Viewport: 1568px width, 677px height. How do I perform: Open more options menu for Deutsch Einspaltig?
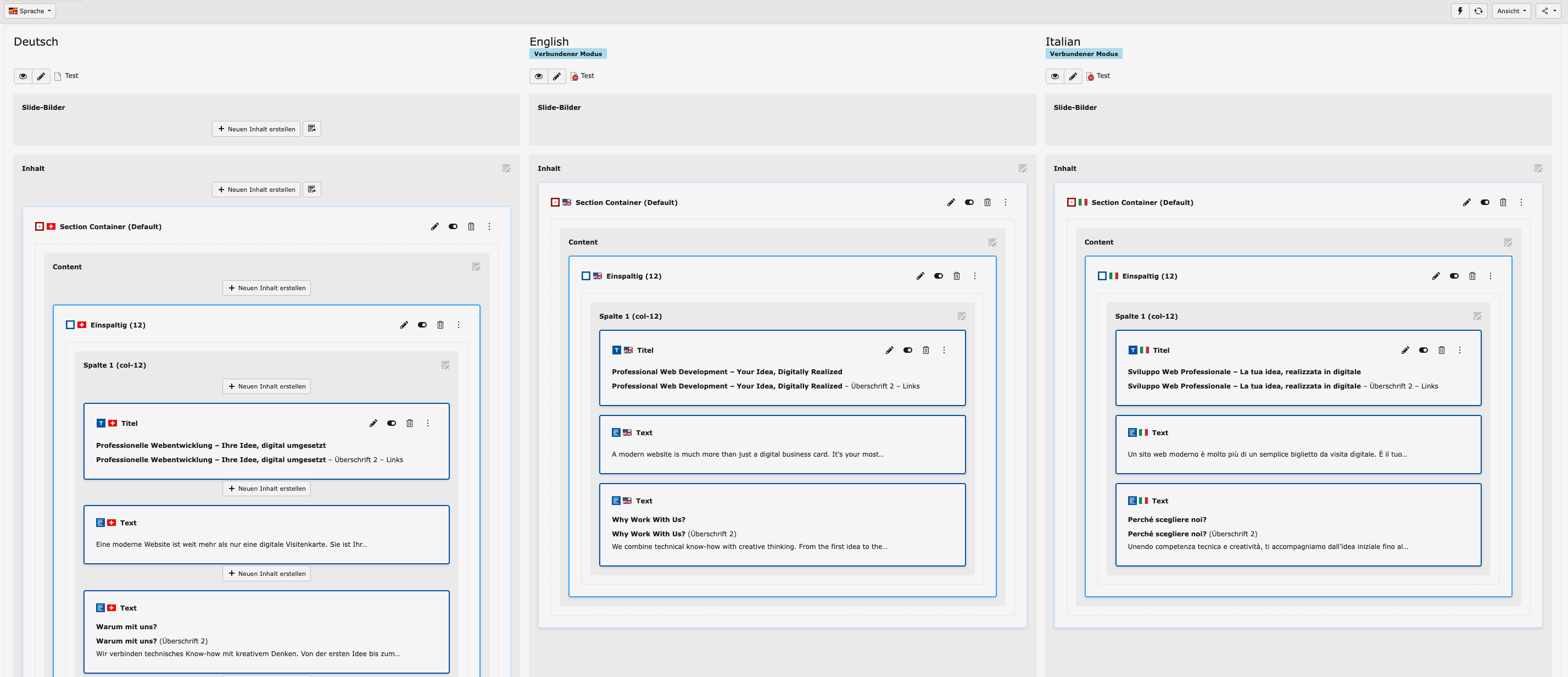point(459,325)
